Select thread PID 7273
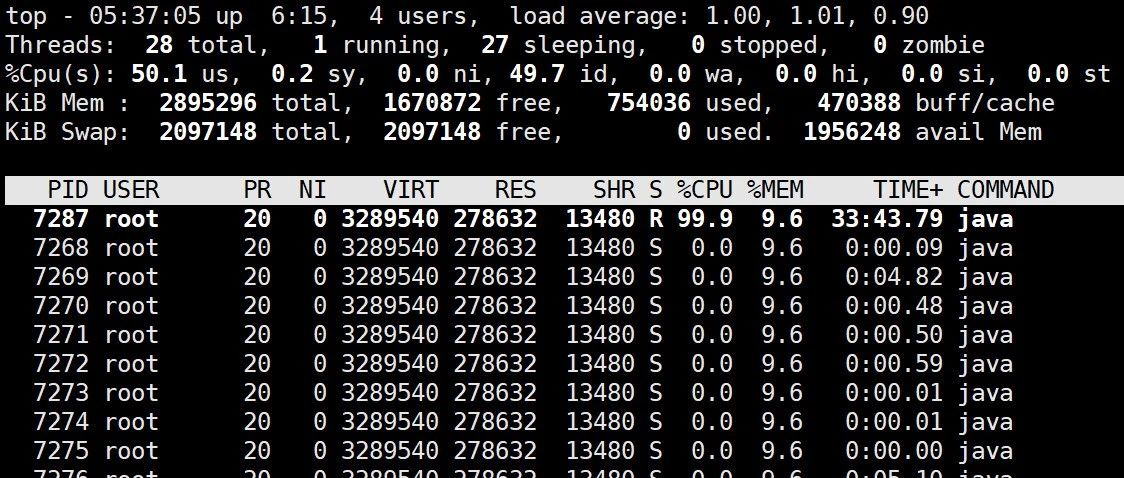This screenshot has height=478, width=1124. point(562,393)
